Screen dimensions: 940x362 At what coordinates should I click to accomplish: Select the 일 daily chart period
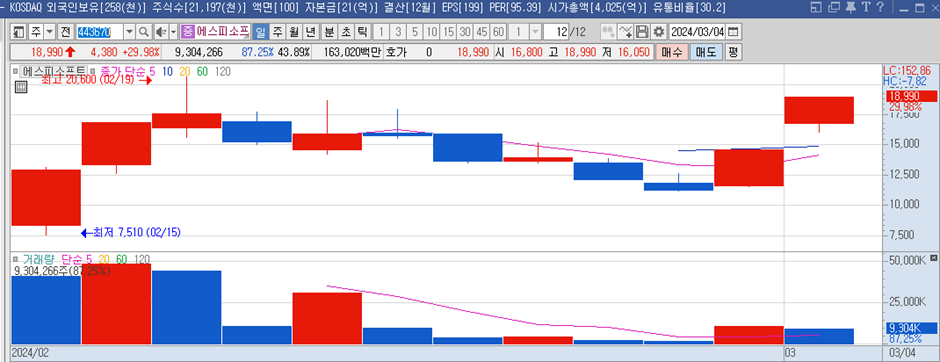[x=261, y=32]
